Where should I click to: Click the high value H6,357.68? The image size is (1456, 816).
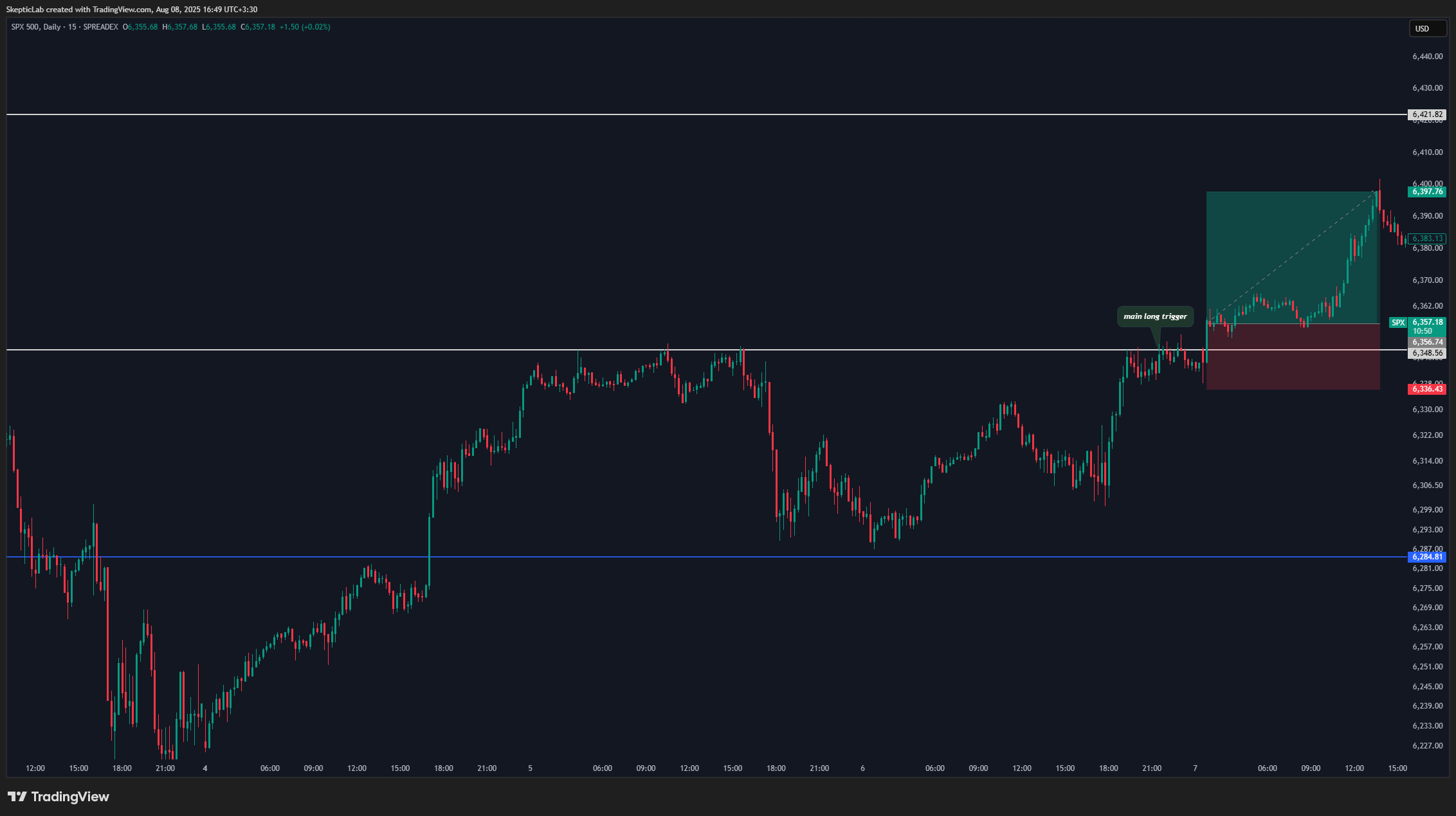pyautogui.click(x=180, y=27)
